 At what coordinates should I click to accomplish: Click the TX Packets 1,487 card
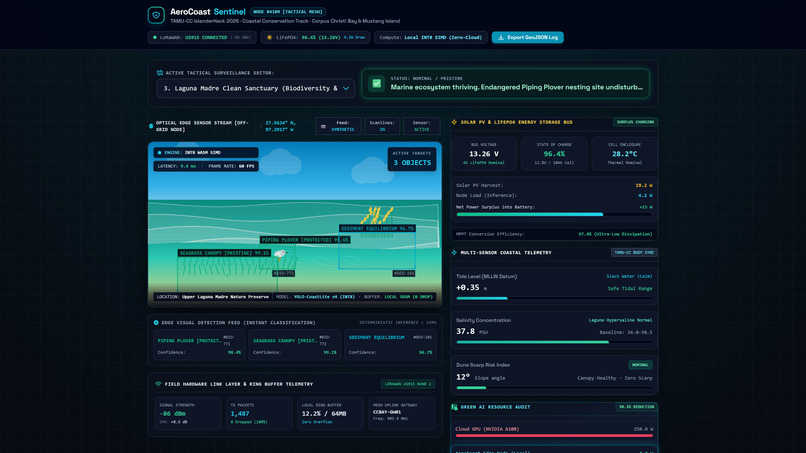click(259, 413)
